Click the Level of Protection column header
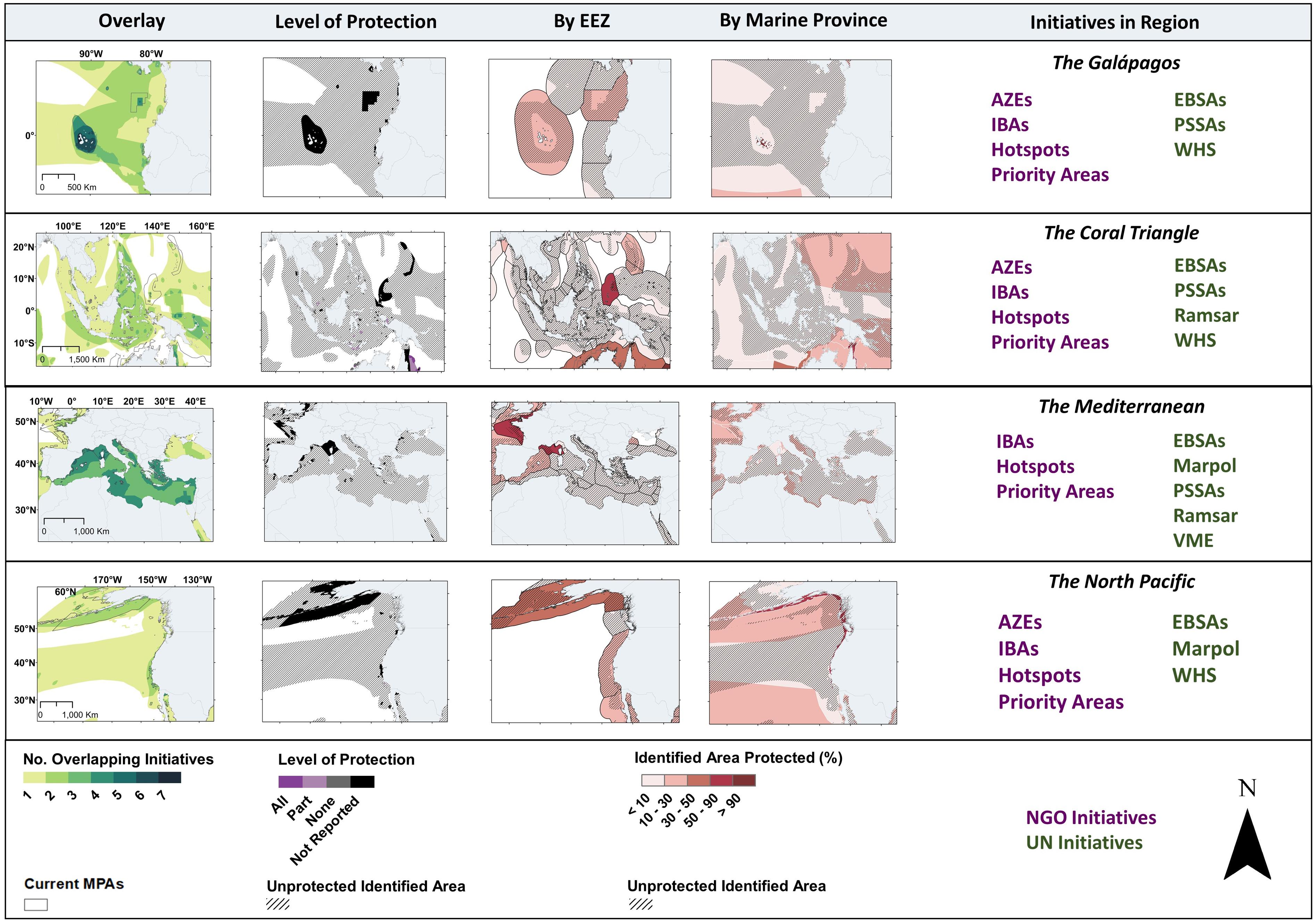Image resolution: width=1316 pixels, height=922 pixels. click(355, 22)
